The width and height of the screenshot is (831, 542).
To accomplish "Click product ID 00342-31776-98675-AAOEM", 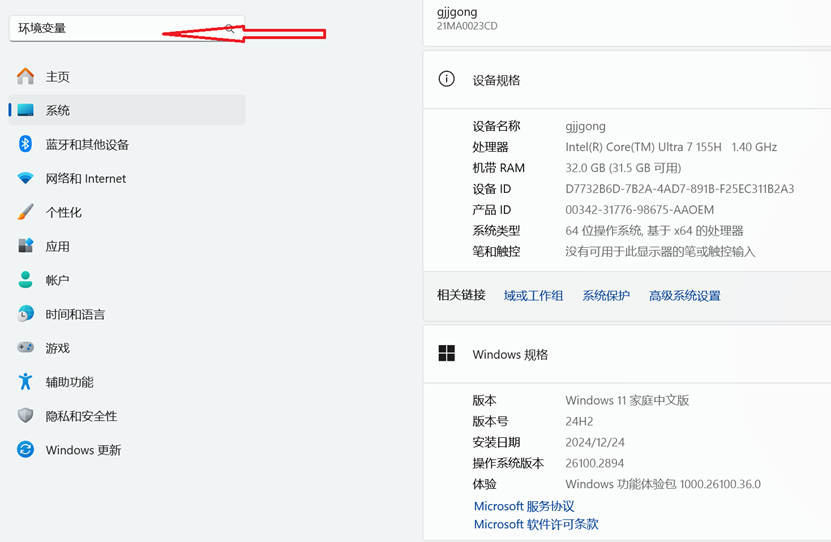I will 639,210.
